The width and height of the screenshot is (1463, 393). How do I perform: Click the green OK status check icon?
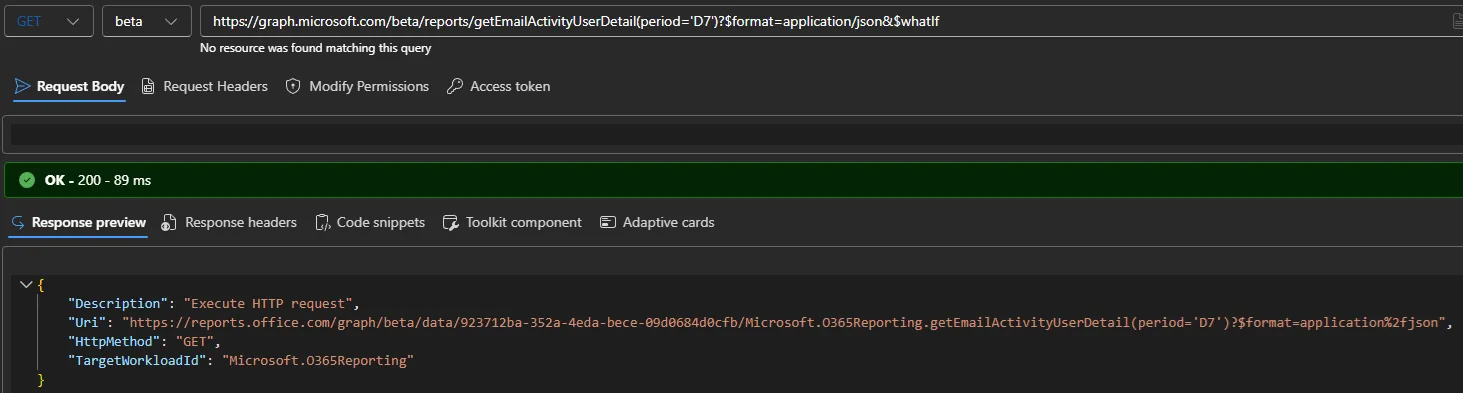coord(27,181)
